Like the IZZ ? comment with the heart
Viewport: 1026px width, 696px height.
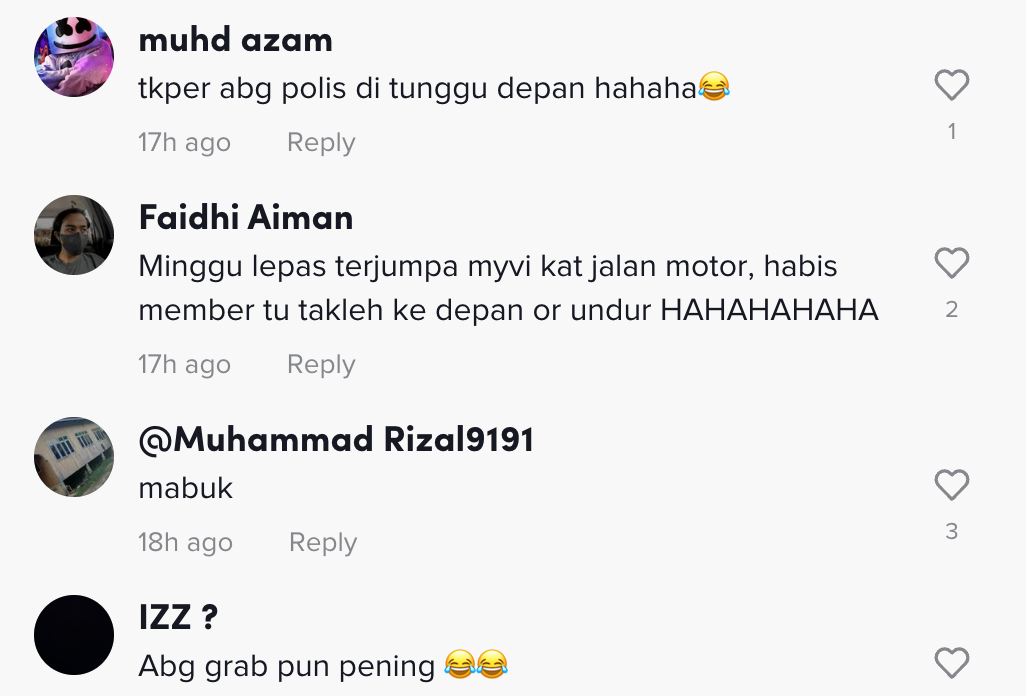click(x=951, y=663)
